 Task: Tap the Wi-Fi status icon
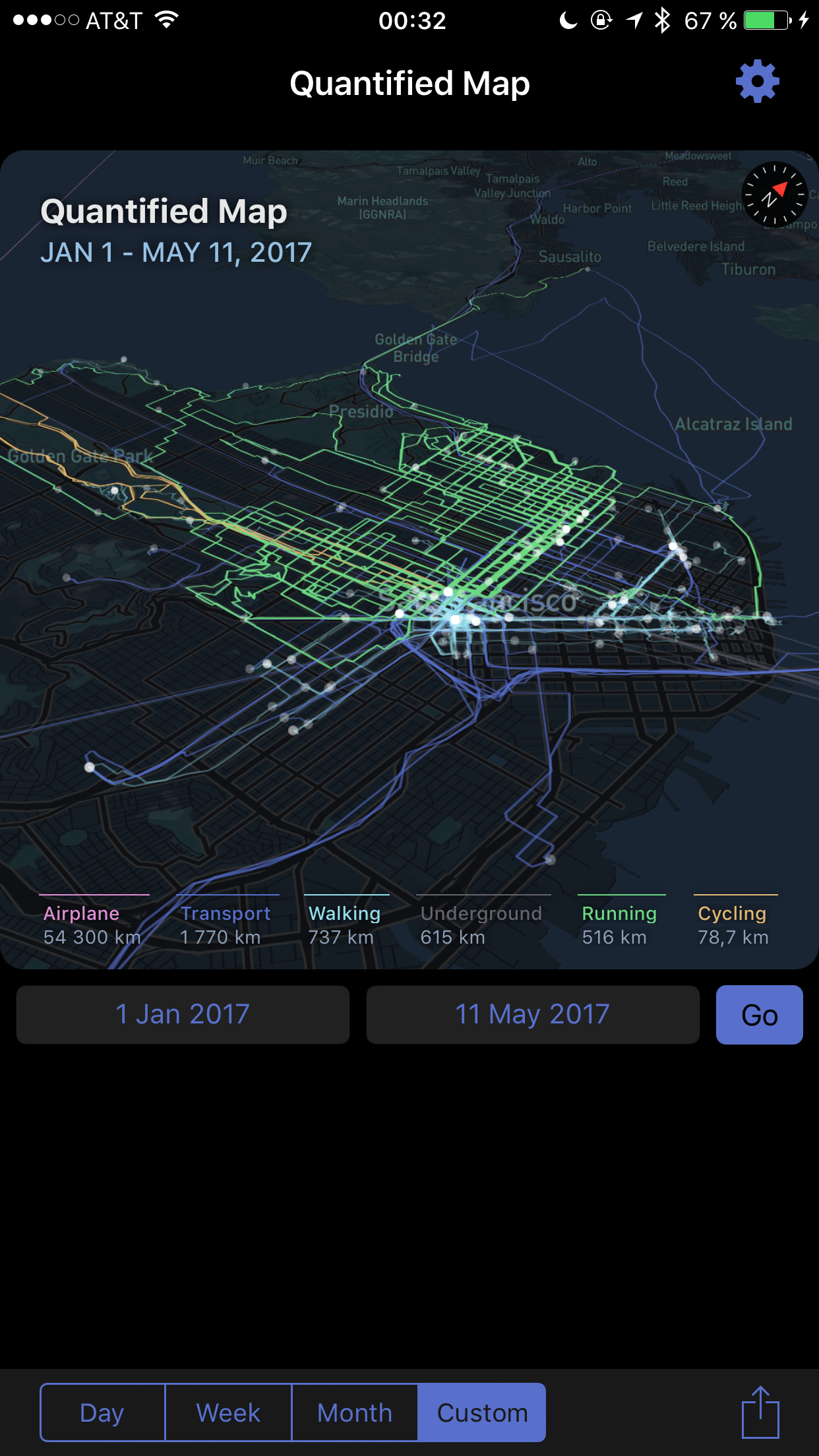click(167, 20)
